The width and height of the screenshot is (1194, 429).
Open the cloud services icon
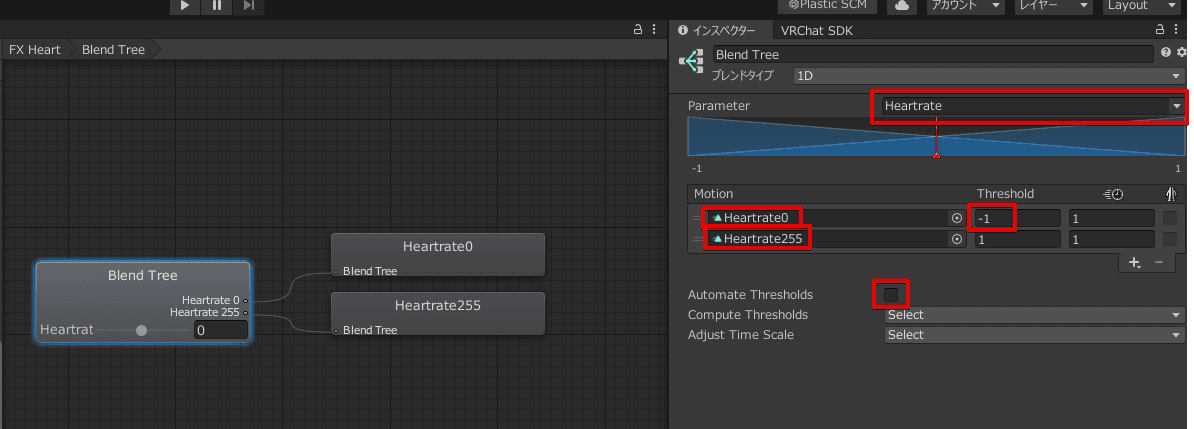902,6
